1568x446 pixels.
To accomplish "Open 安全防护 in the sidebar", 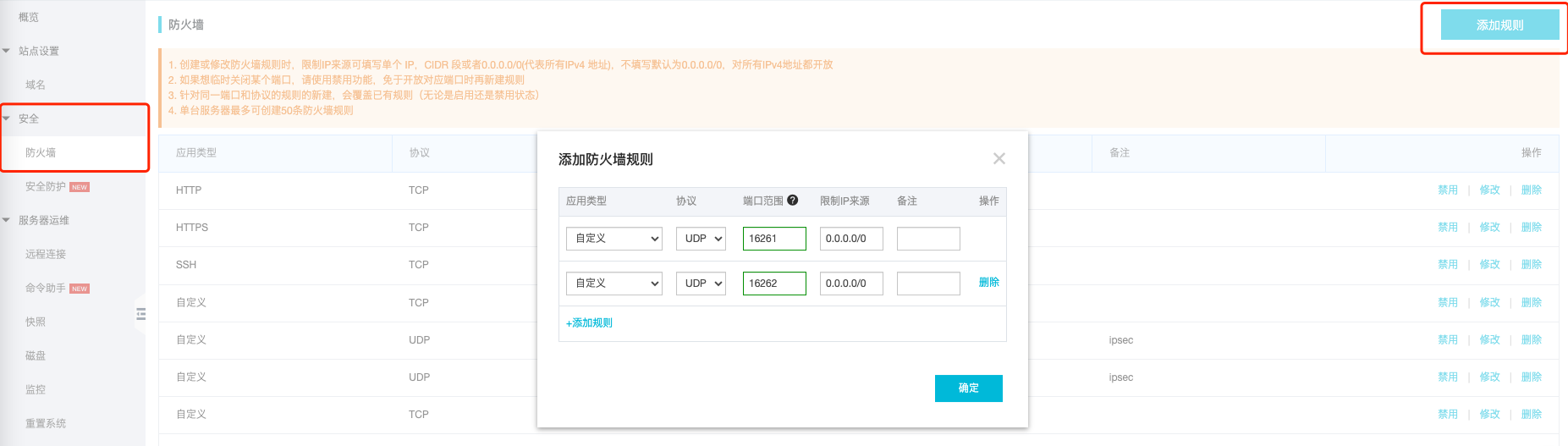I will [x=46, y=186].
